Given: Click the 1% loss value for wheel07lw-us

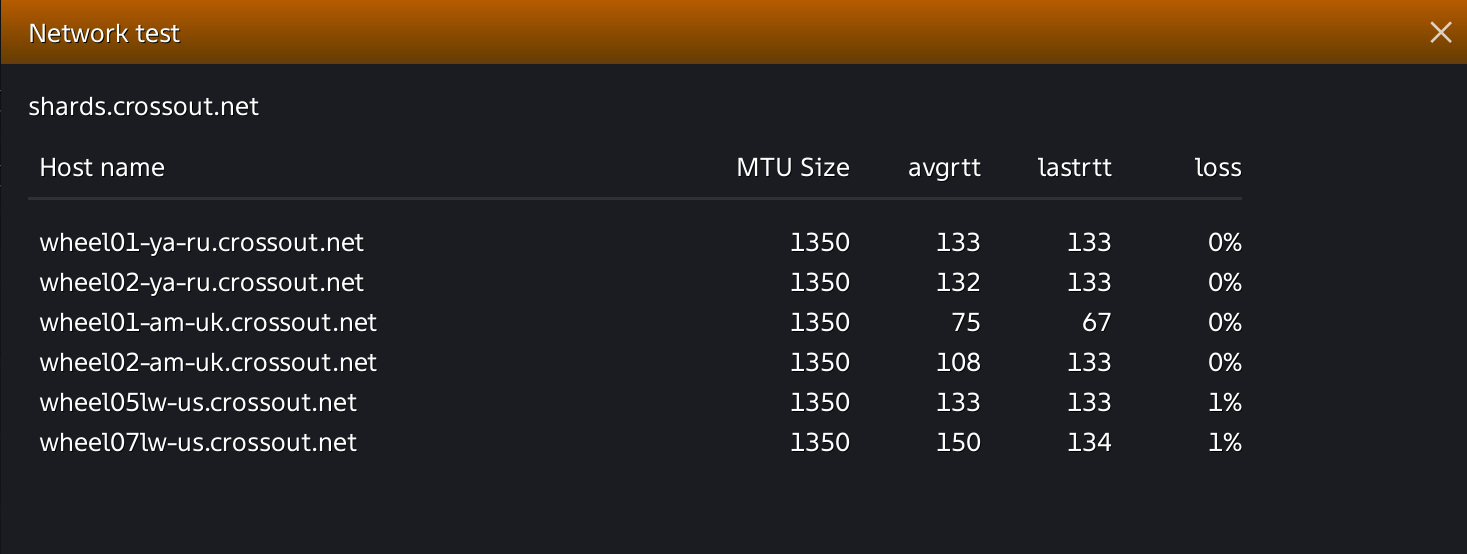Looking at the screenshot, I should click(1224, 442).
